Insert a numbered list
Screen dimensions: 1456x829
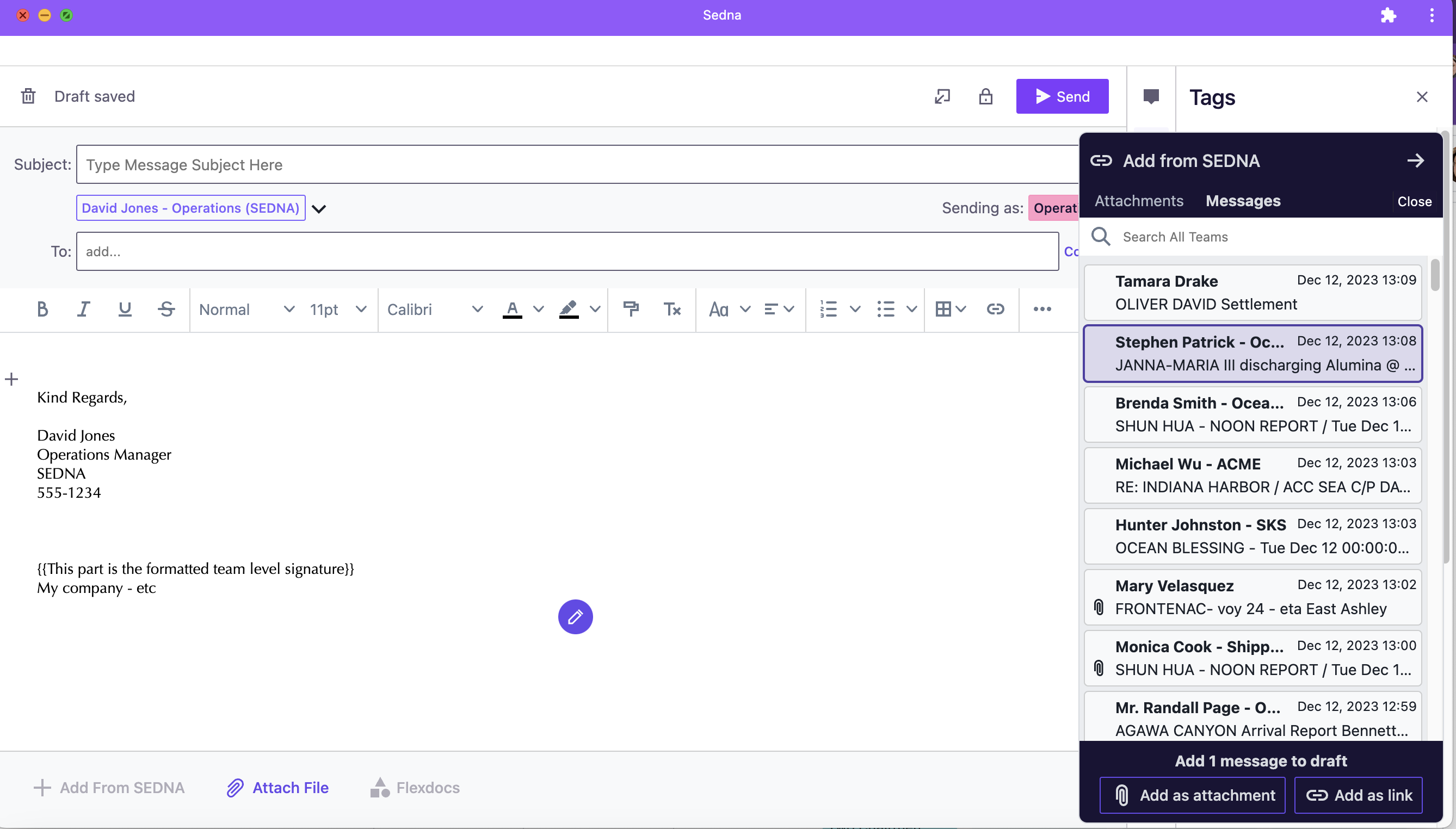coord(829,309)
